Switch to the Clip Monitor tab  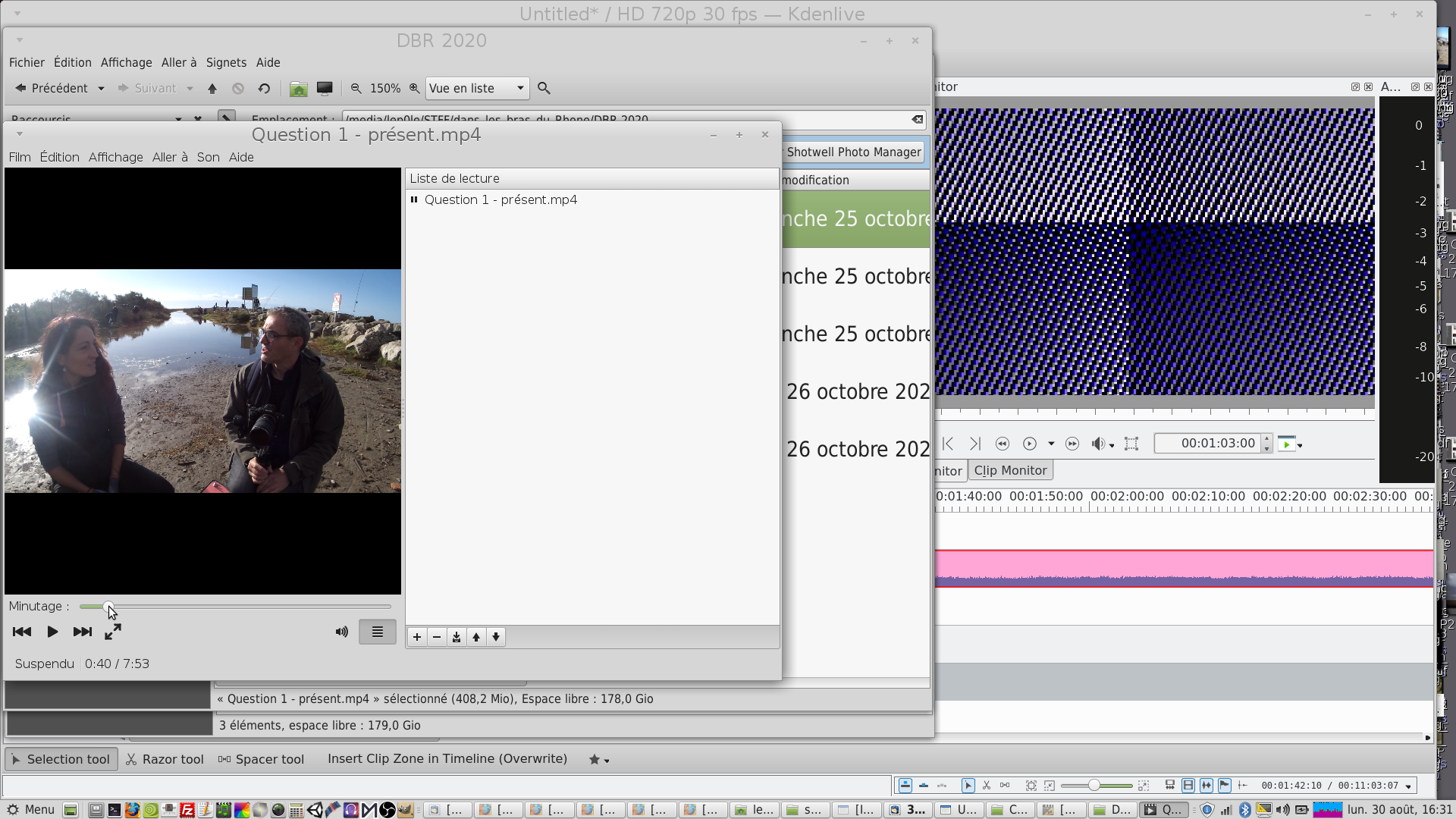tap(1010, 470)
